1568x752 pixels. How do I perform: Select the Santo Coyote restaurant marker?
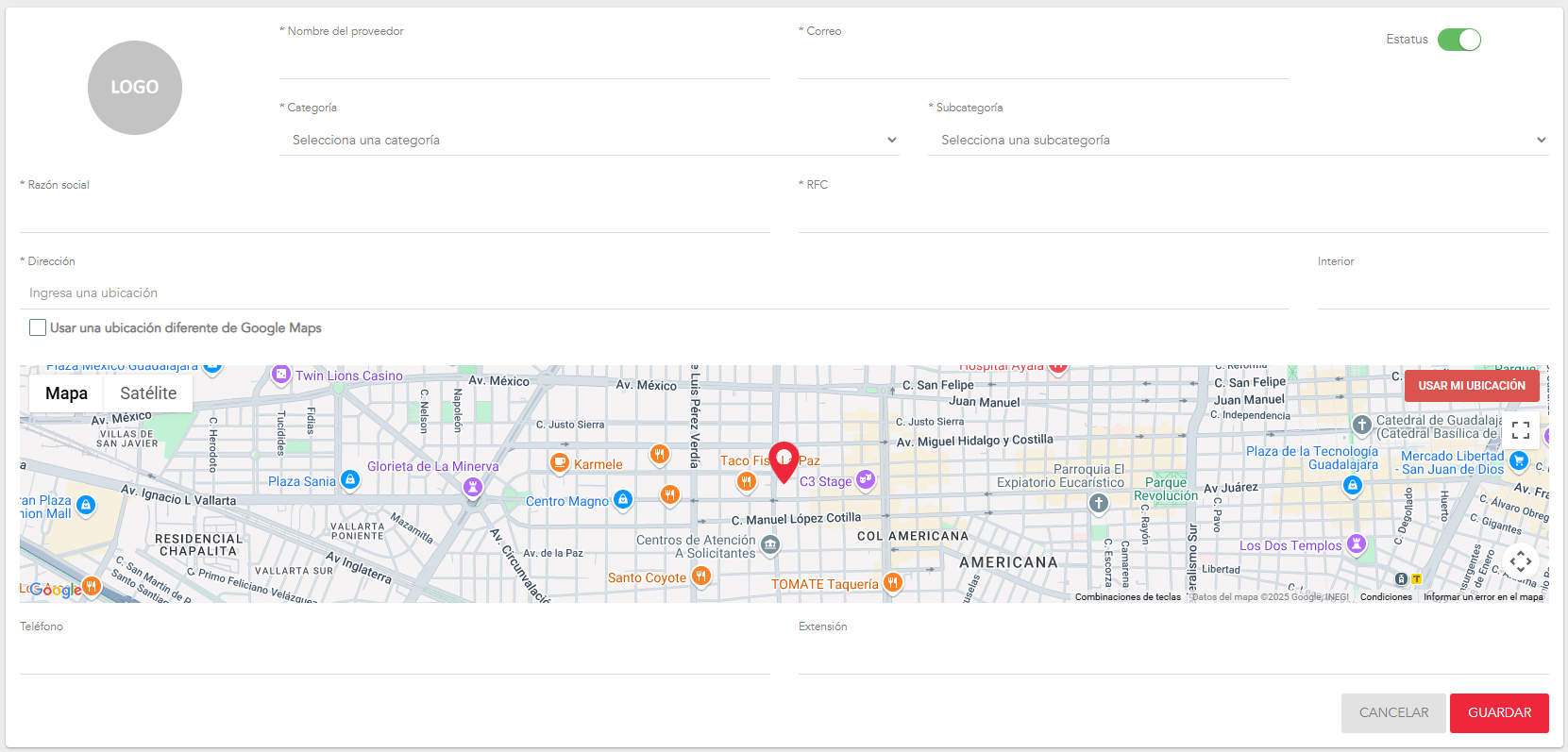coord(700,576)
